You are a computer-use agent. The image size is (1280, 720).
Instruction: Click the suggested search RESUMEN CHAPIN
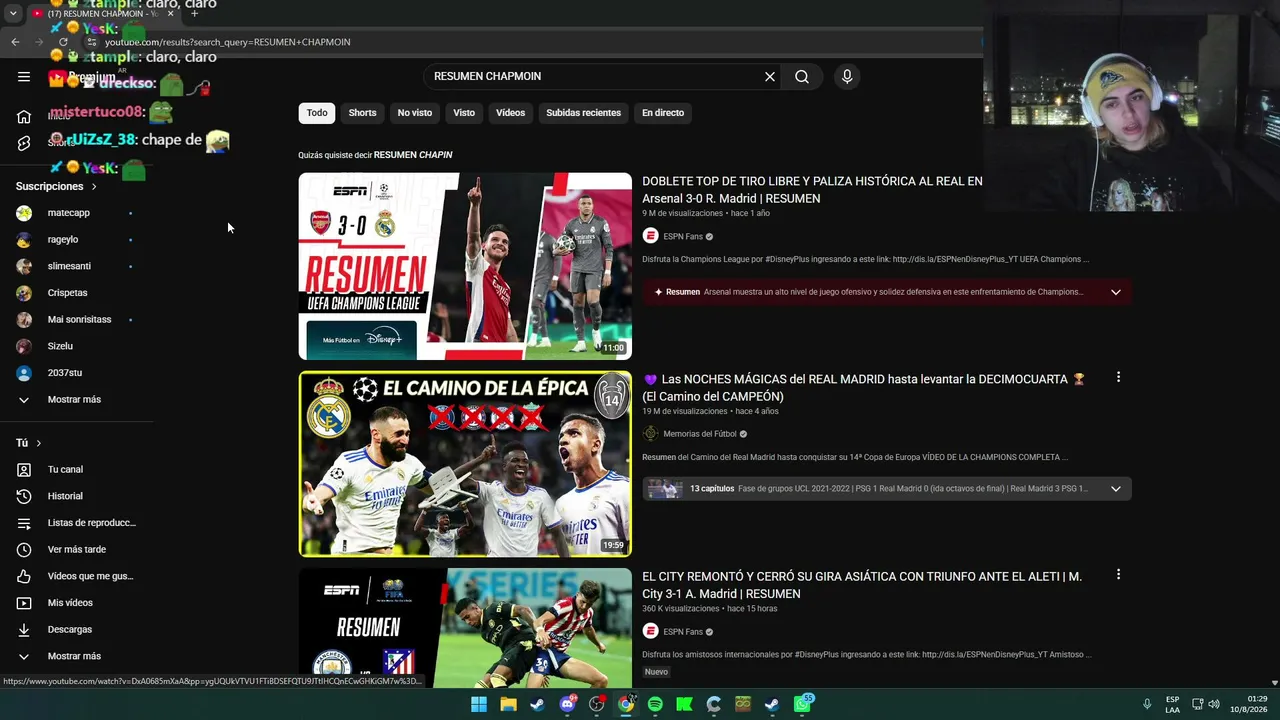tap(413, 155)
